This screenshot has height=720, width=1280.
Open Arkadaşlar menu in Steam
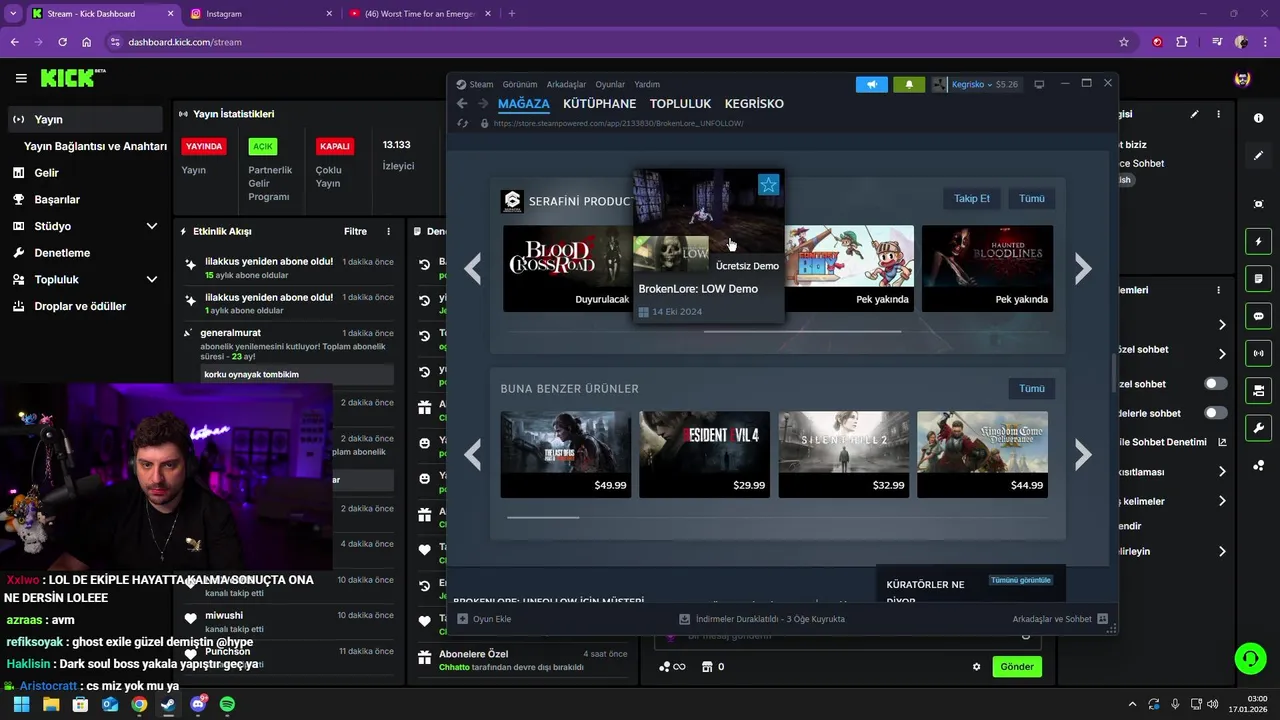(566, 85)
